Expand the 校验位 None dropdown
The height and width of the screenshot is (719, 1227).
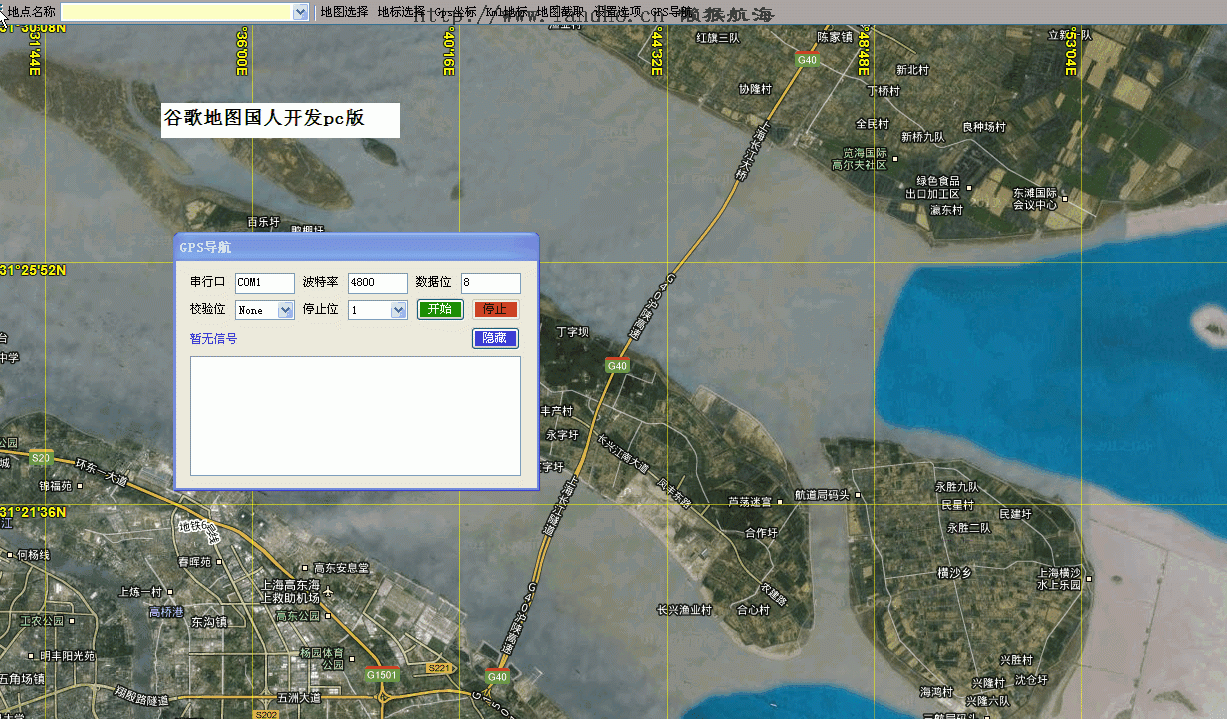[x=285, y=310]
